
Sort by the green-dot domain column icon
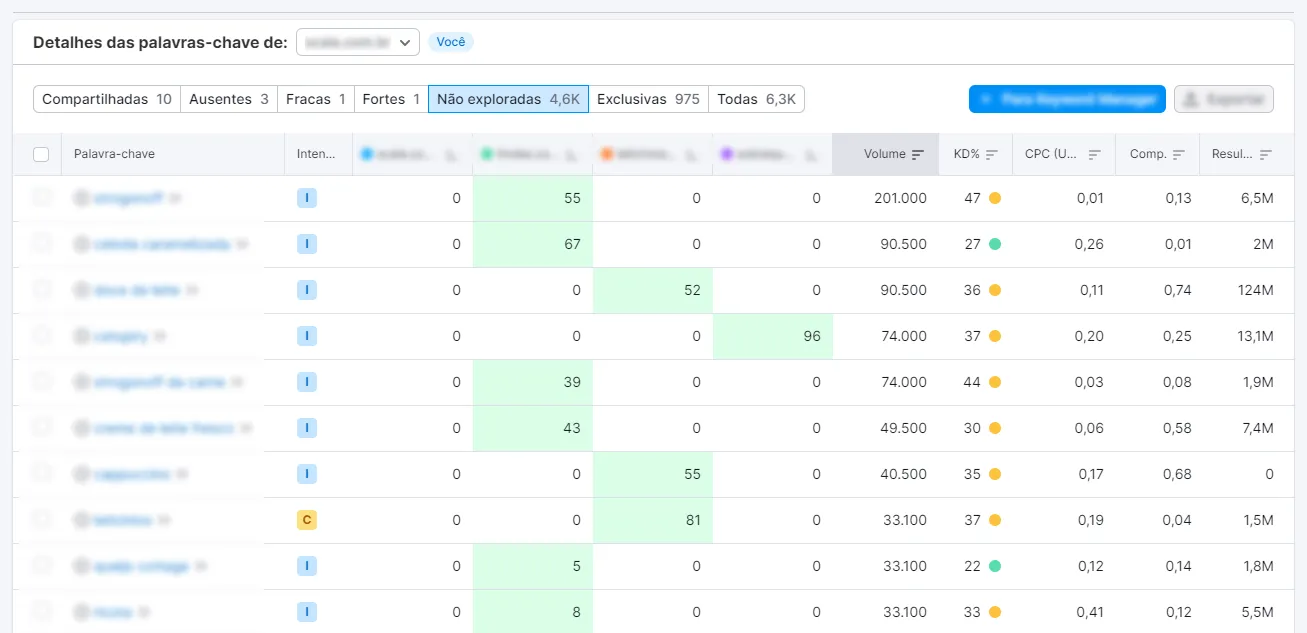click(572, 155)
